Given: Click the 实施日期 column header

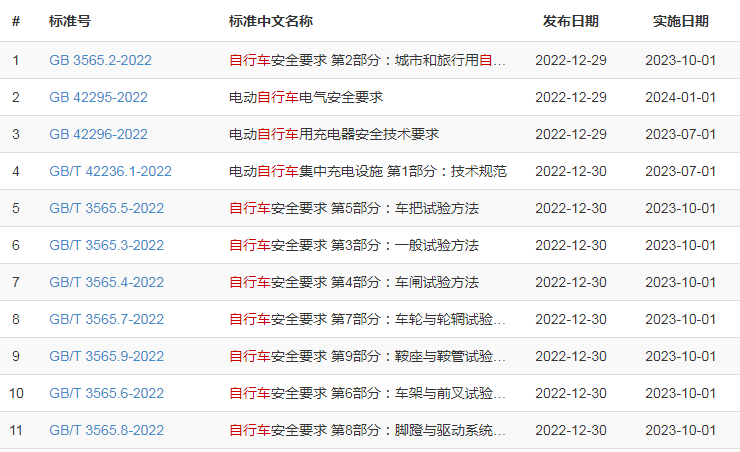Looking at the screenshot, I should tap(681, 21).
